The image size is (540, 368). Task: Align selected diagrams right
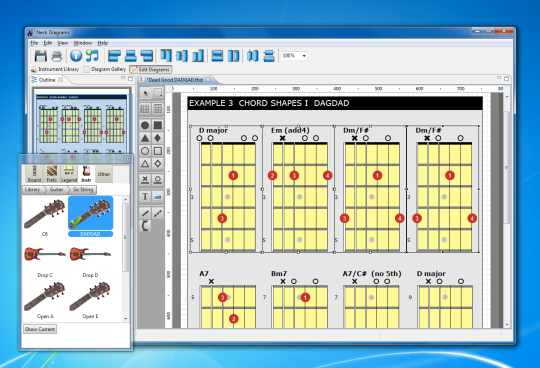pos(147,55)
